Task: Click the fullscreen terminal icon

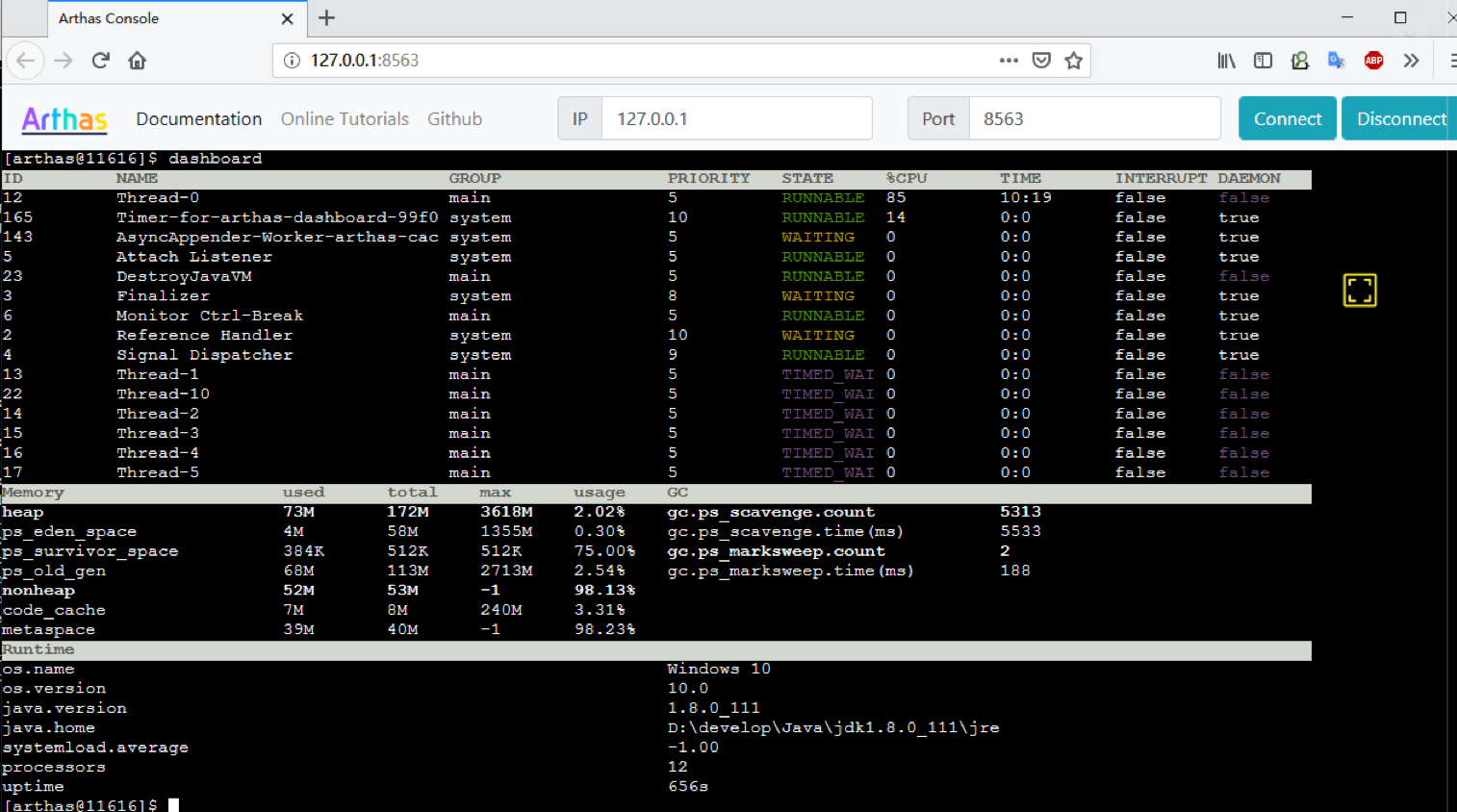Action: coord(1359,290)
